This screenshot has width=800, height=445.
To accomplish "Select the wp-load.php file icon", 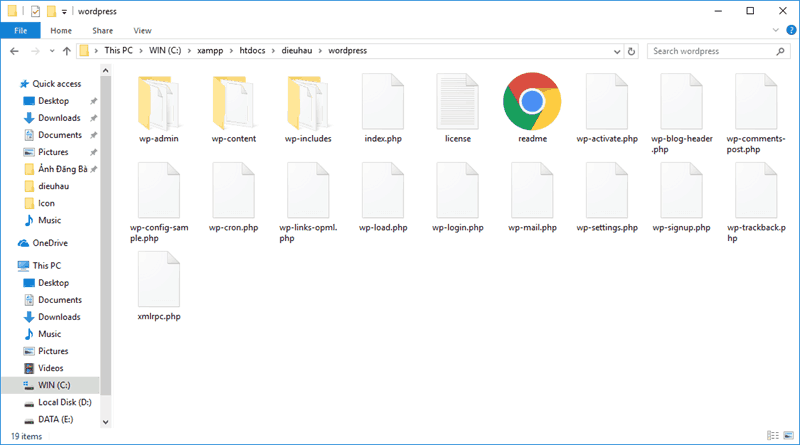I will [383, 190].
